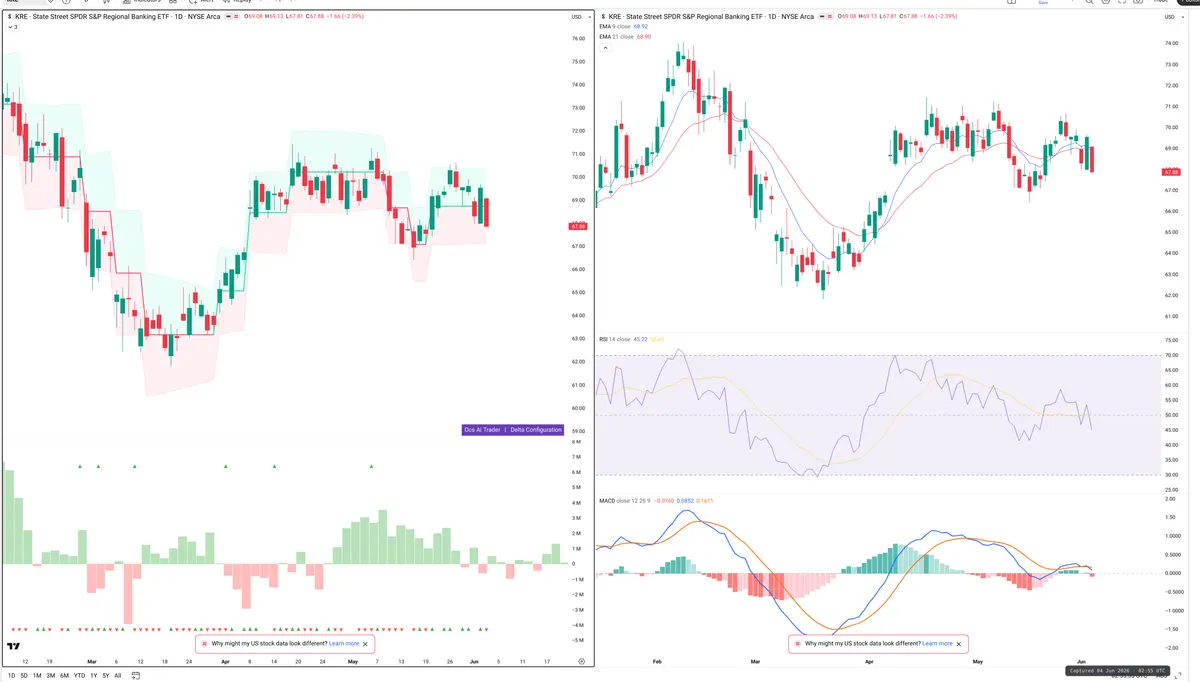Click the 76.00 value on left price scale

point(578,39)
